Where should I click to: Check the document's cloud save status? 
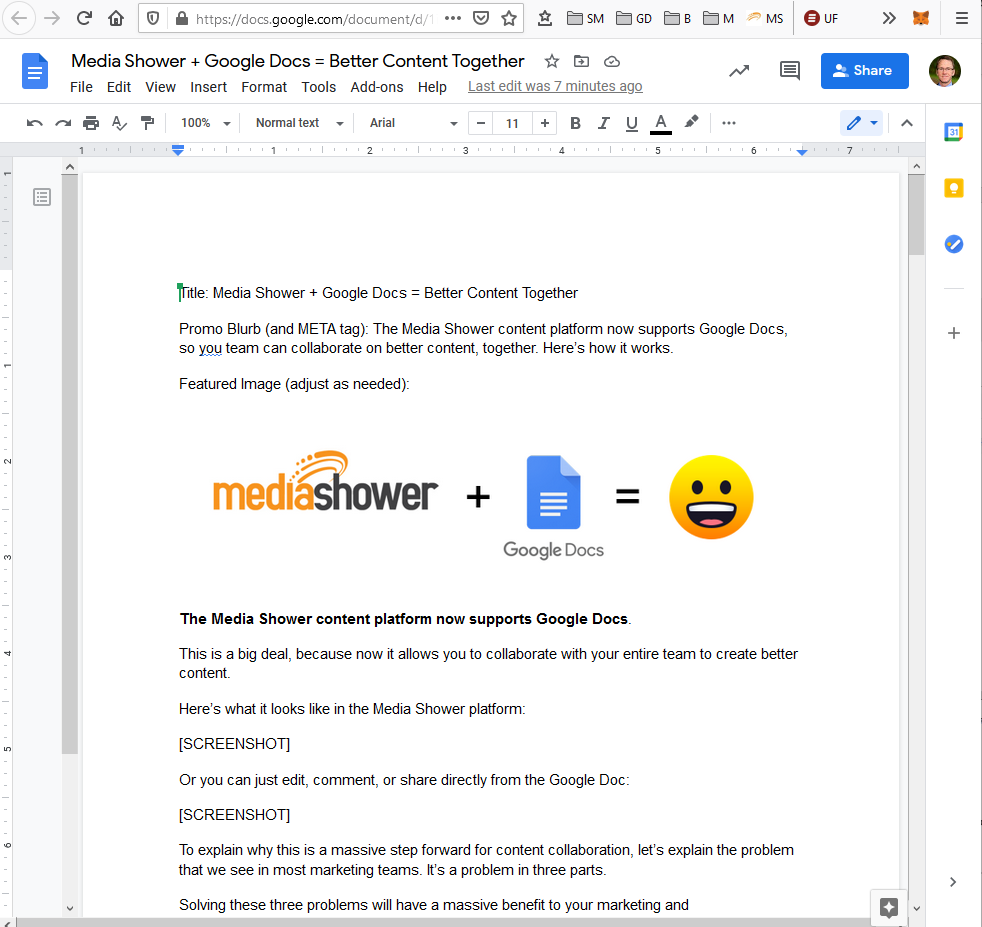coord(612,61)
